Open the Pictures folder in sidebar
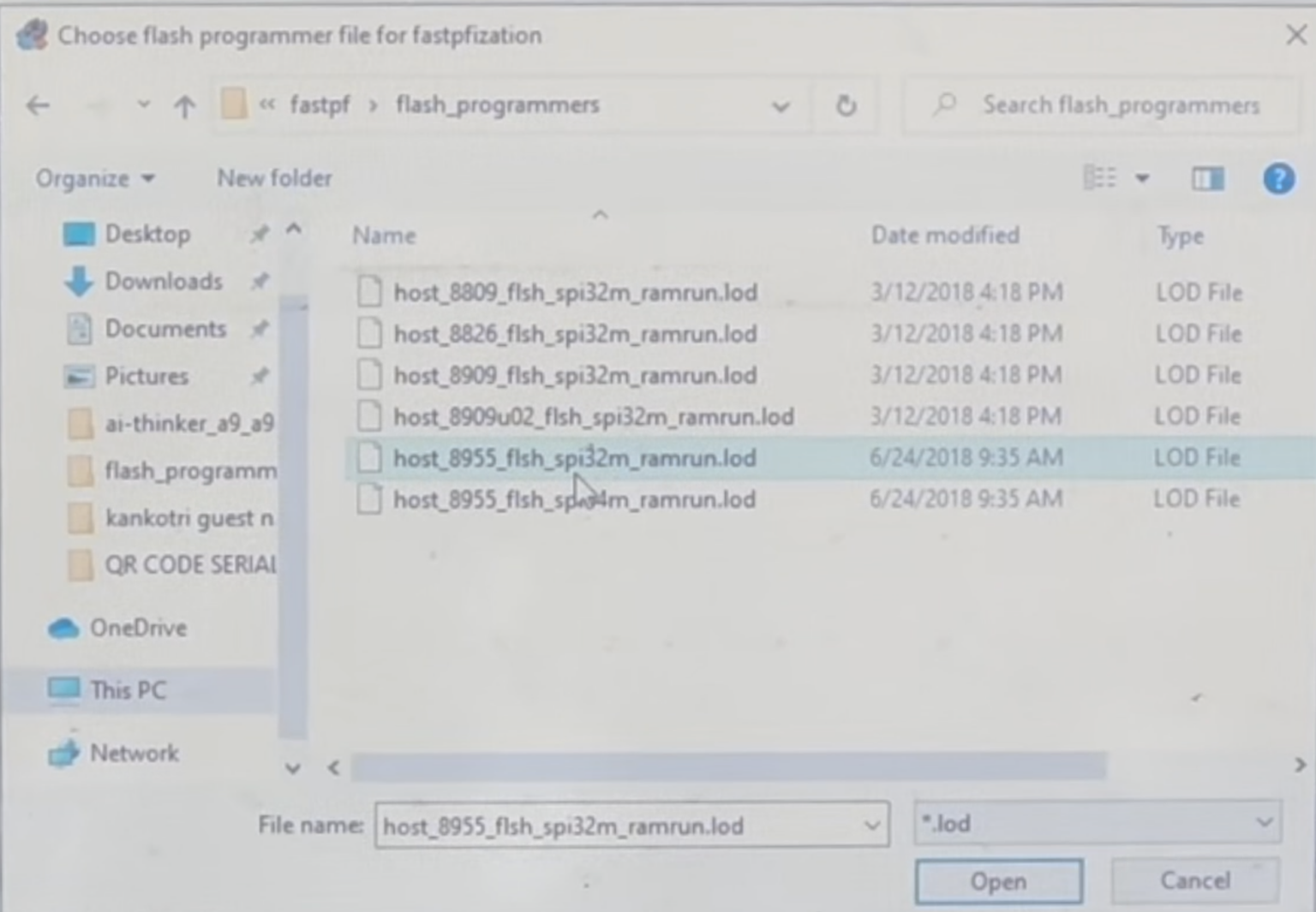Screen dimensions: 1316x912 147,376
